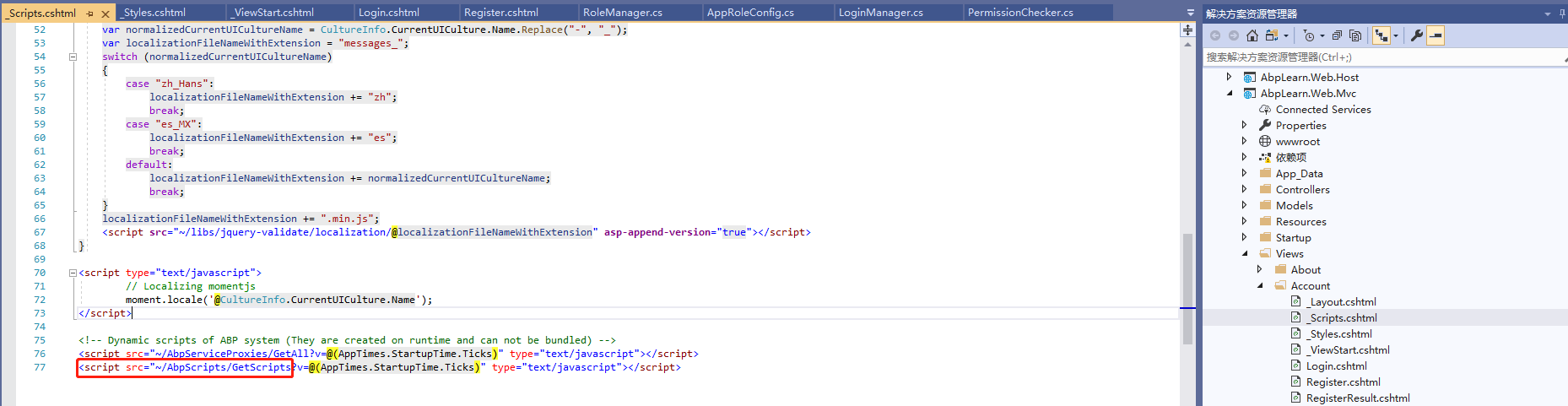Click the Show All Files icon
The height and width of the screenshot is (406, 1568).
[x=1355, y=35]
